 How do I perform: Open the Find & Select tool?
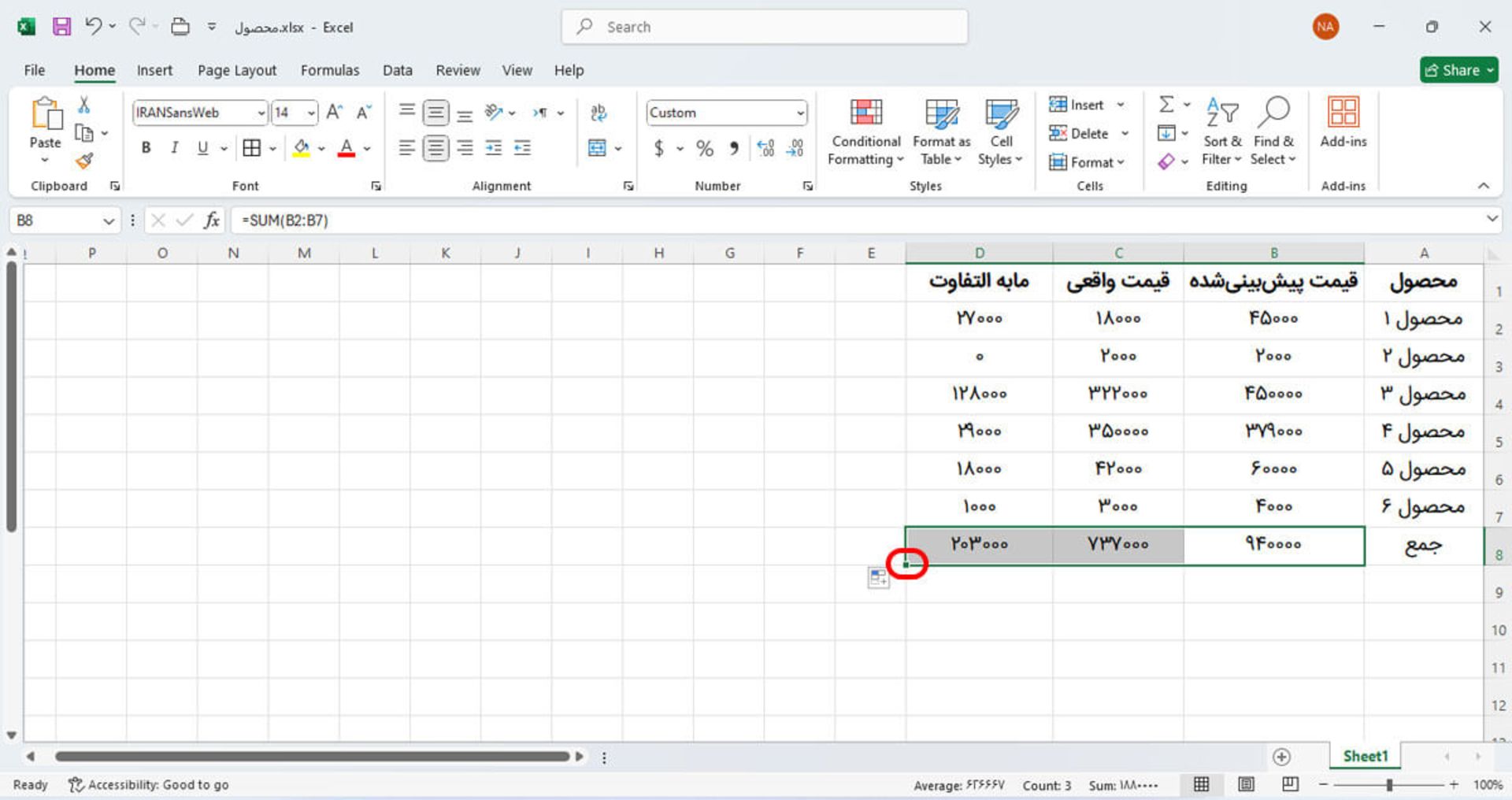[1273, 131]
